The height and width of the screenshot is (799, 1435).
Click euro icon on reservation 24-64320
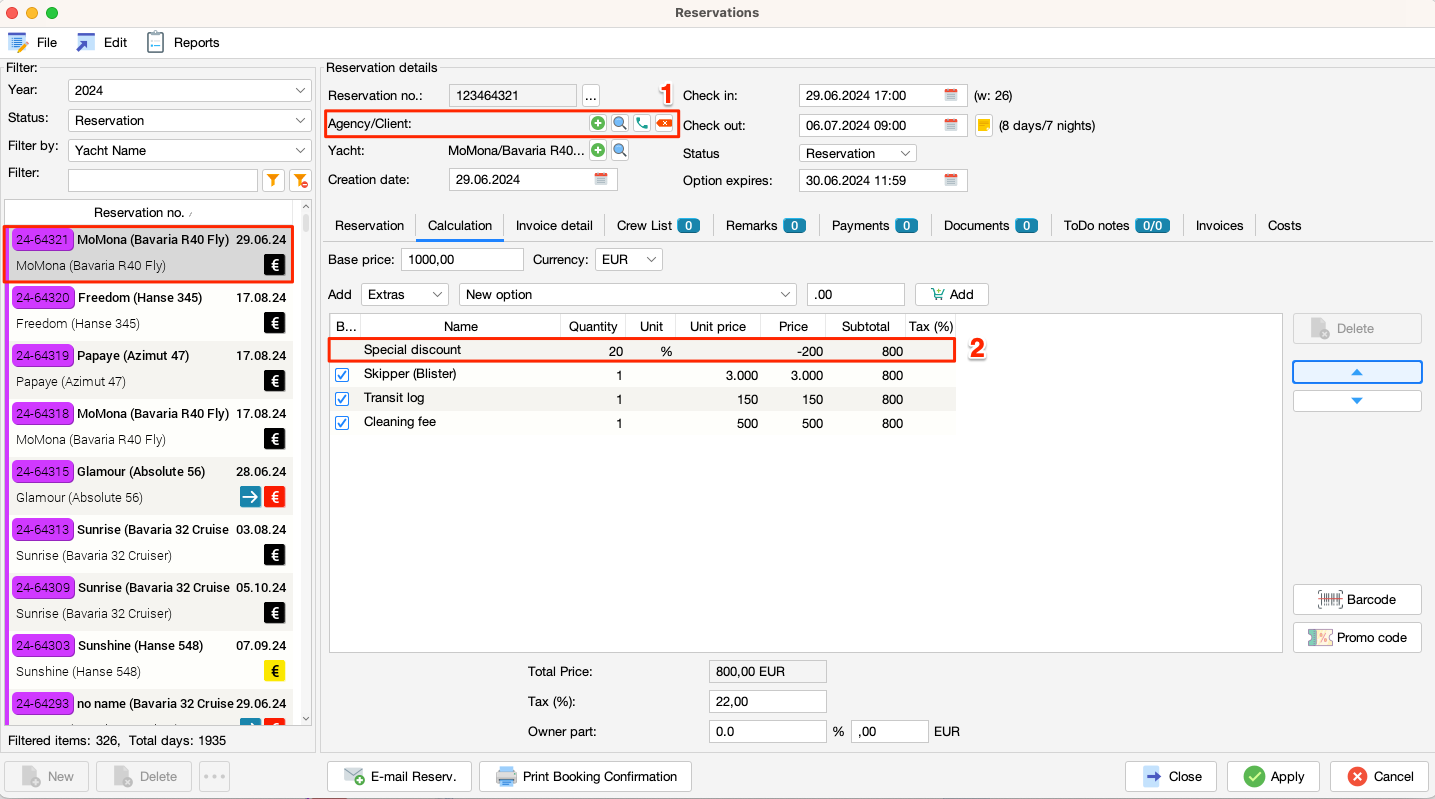click(275, 323)
